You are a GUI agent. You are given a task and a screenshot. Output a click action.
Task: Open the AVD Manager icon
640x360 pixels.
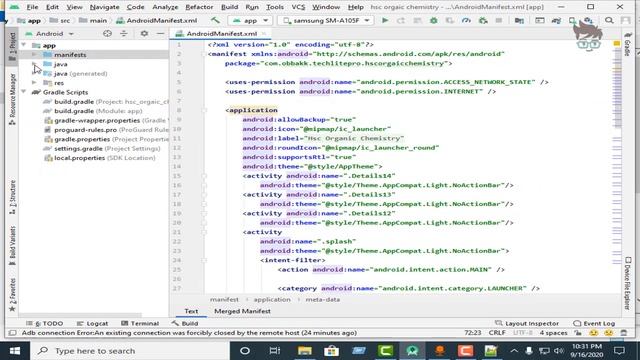[572, 20]
